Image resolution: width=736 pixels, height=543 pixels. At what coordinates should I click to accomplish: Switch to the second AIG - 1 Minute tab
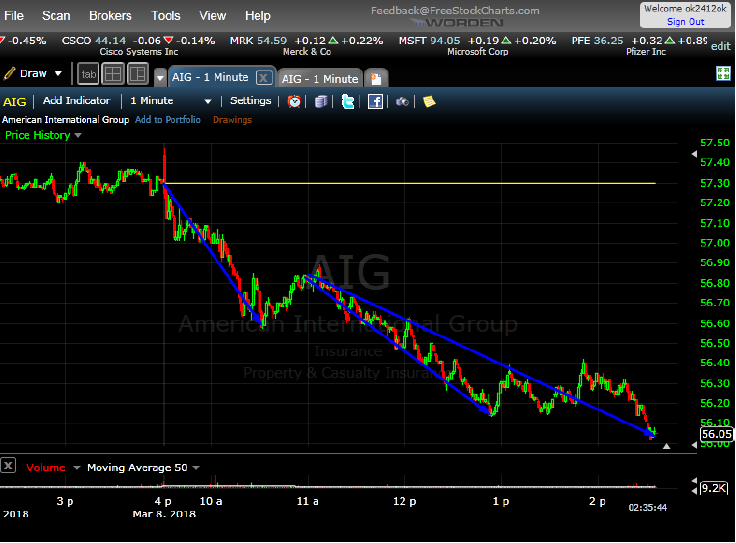[320, 79]
